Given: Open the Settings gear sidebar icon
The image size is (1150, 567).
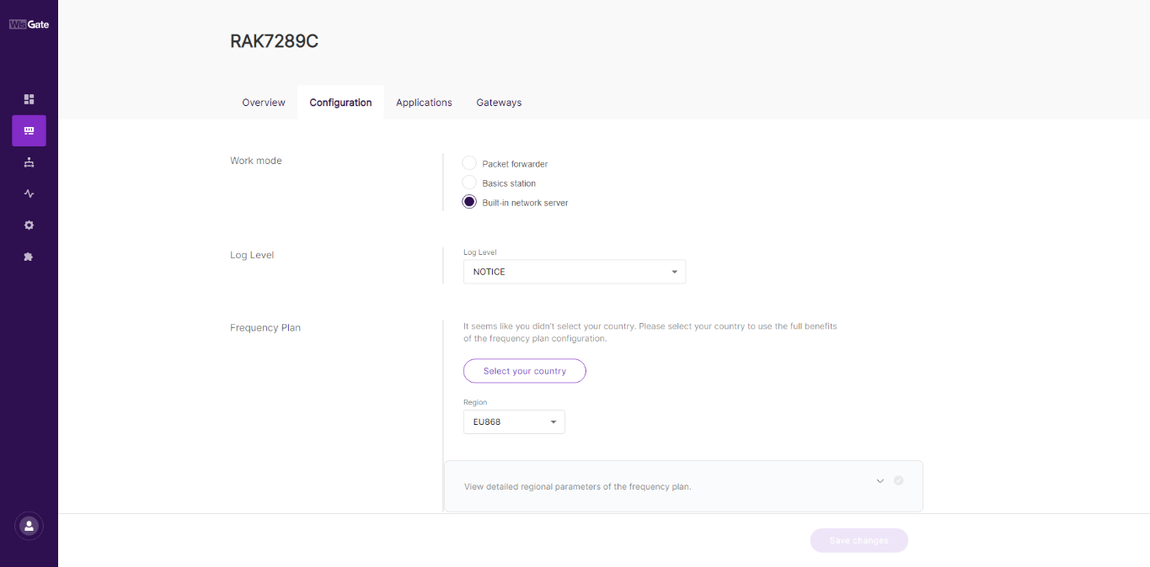Looking at the screenshot, I should coord(29,225).
